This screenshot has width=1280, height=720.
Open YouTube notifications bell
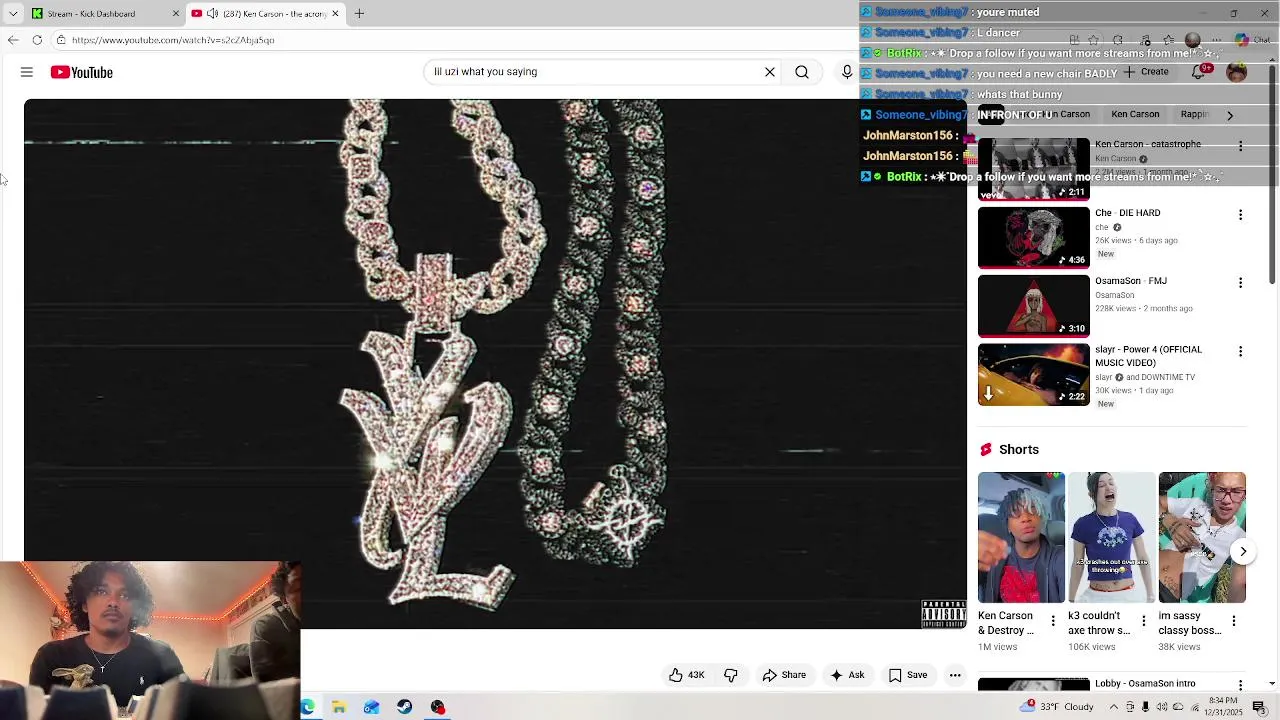1199,72
